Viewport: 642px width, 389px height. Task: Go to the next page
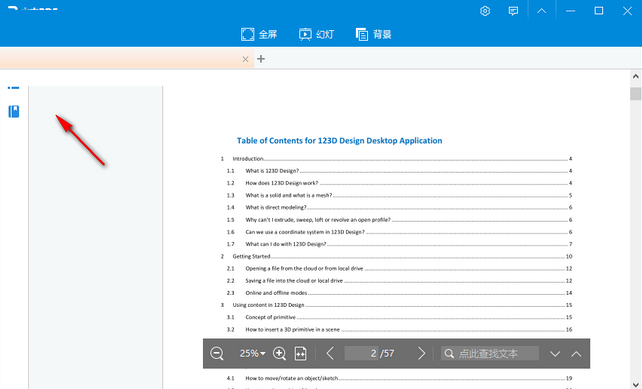[x=421, y=353]
